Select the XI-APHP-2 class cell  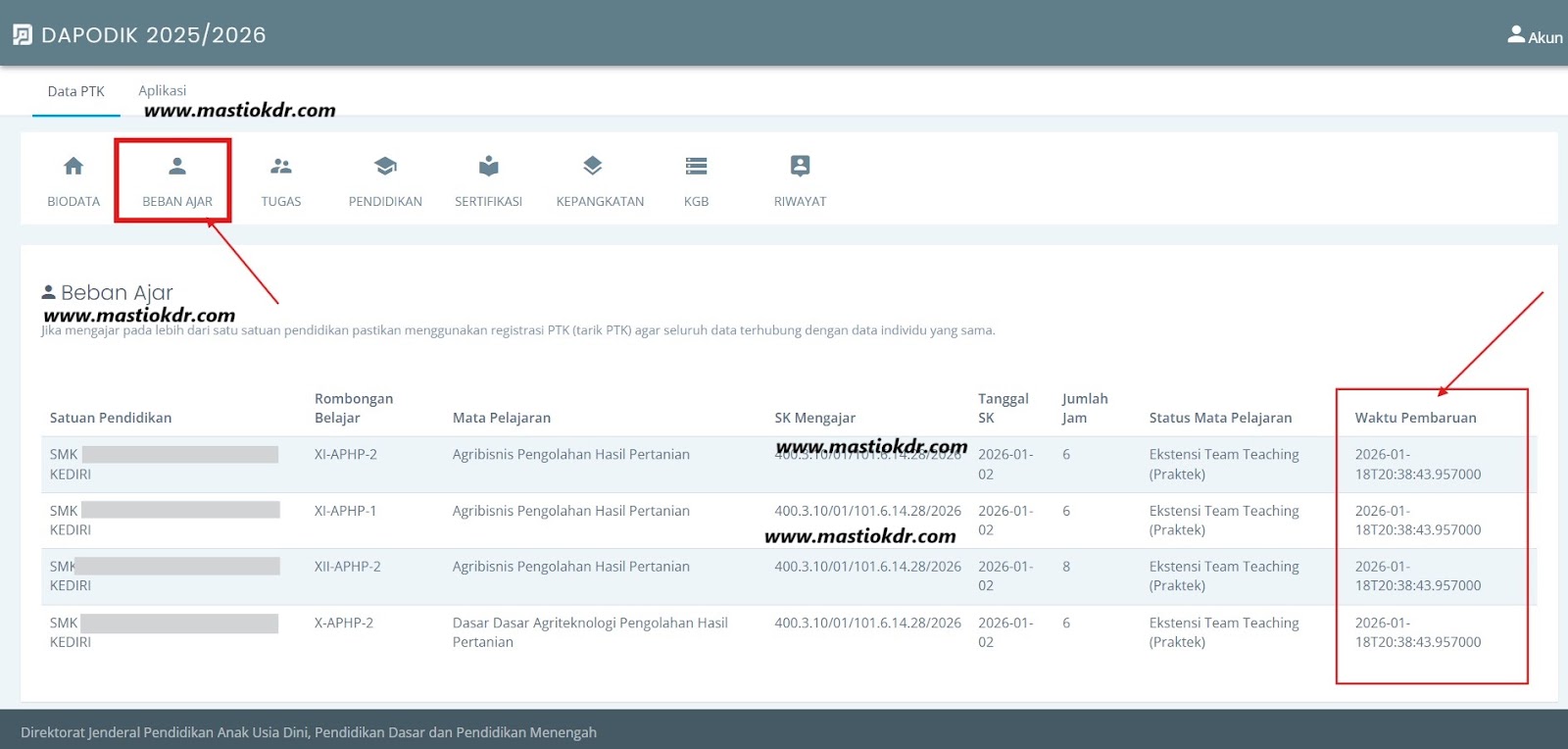(346, 455)
